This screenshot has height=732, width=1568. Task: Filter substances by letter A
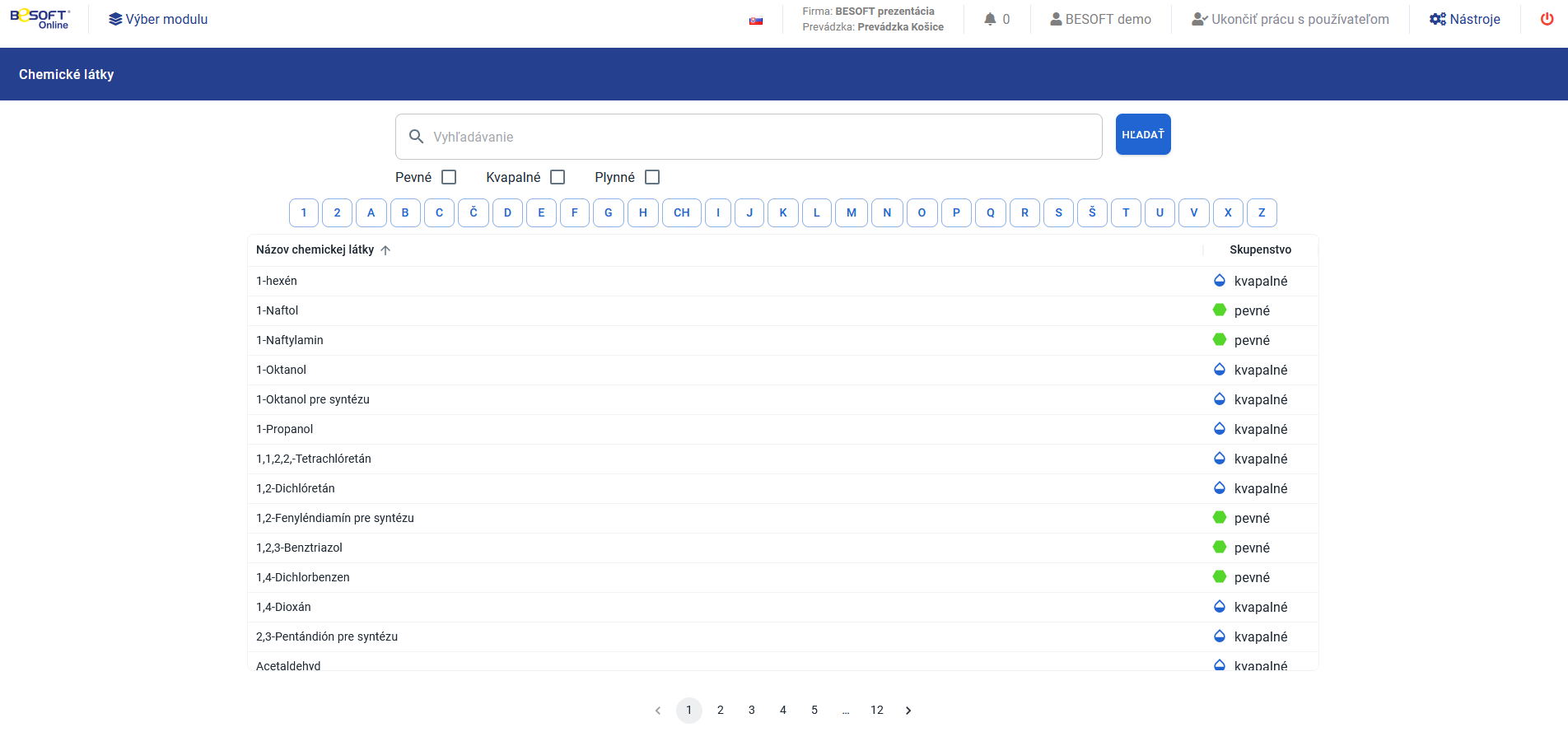click(371, 212)
